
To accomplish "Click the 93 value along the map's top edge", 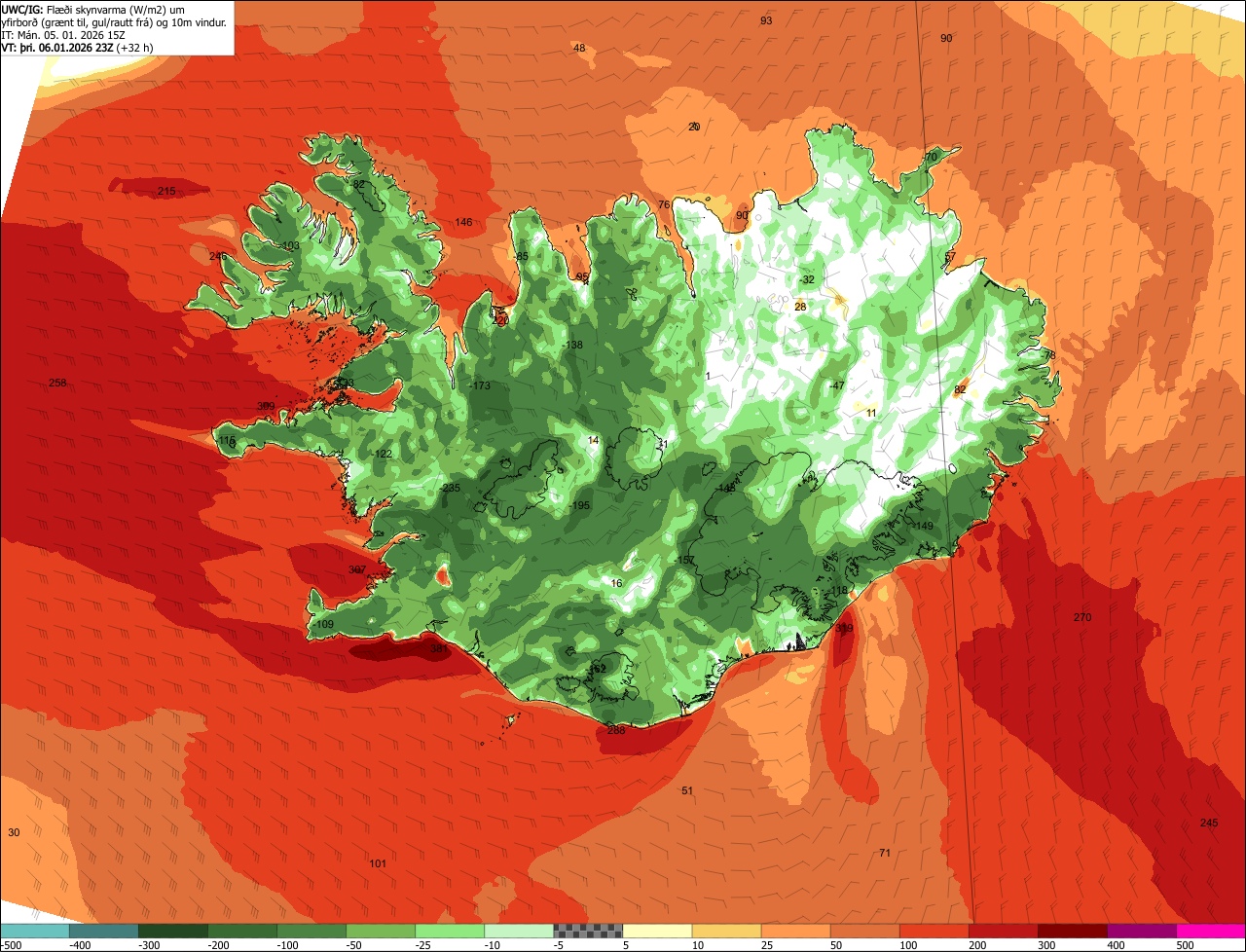I will pyautogui.click(x=766, y=20).
